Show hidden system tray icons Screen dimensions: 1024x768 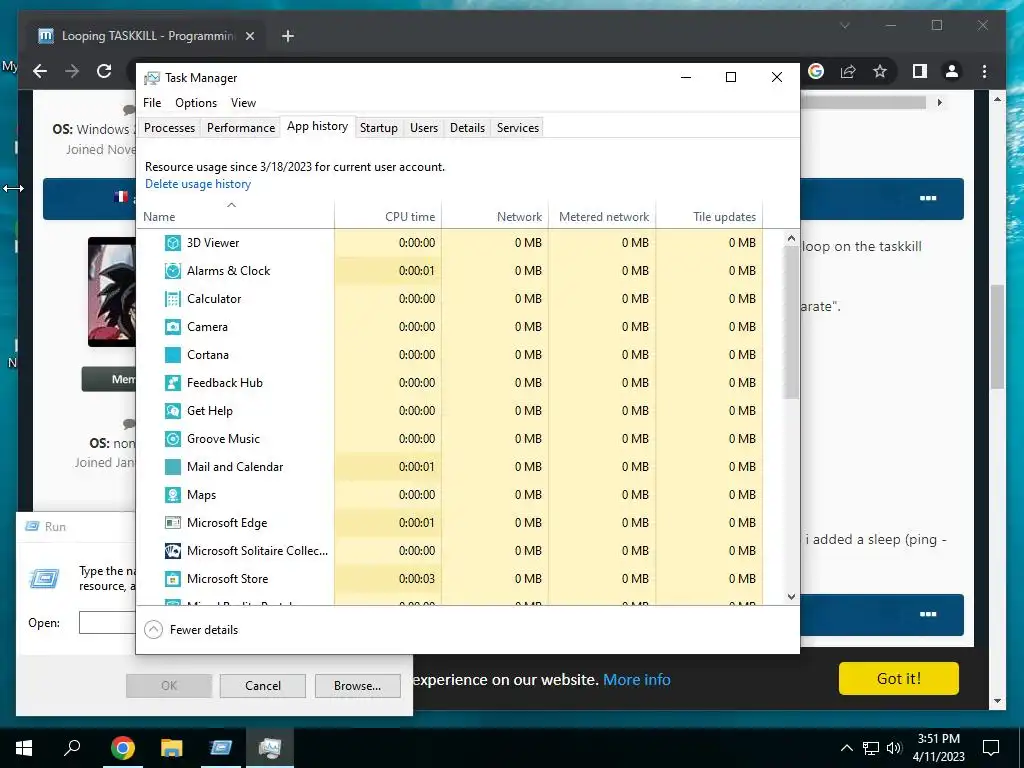[846, 748]
